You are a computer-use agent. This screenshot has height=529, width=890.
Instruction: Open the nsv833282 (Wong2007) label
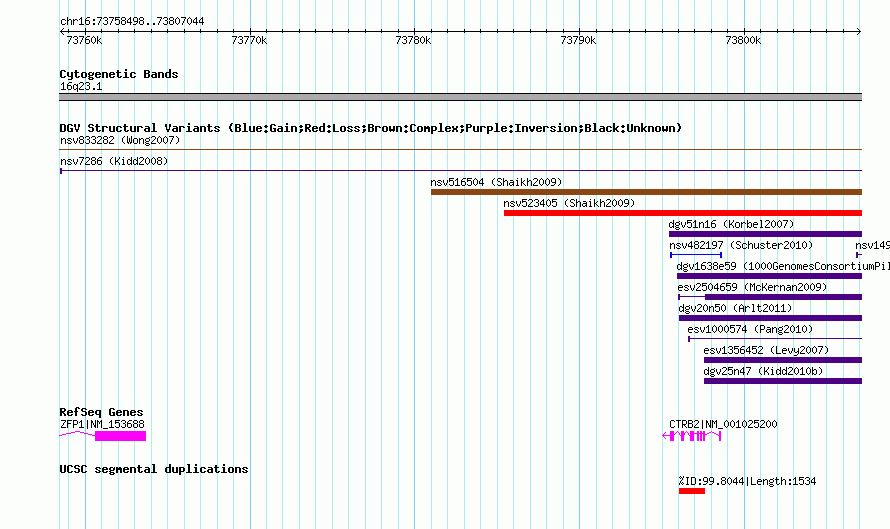[x=120, y=140]
